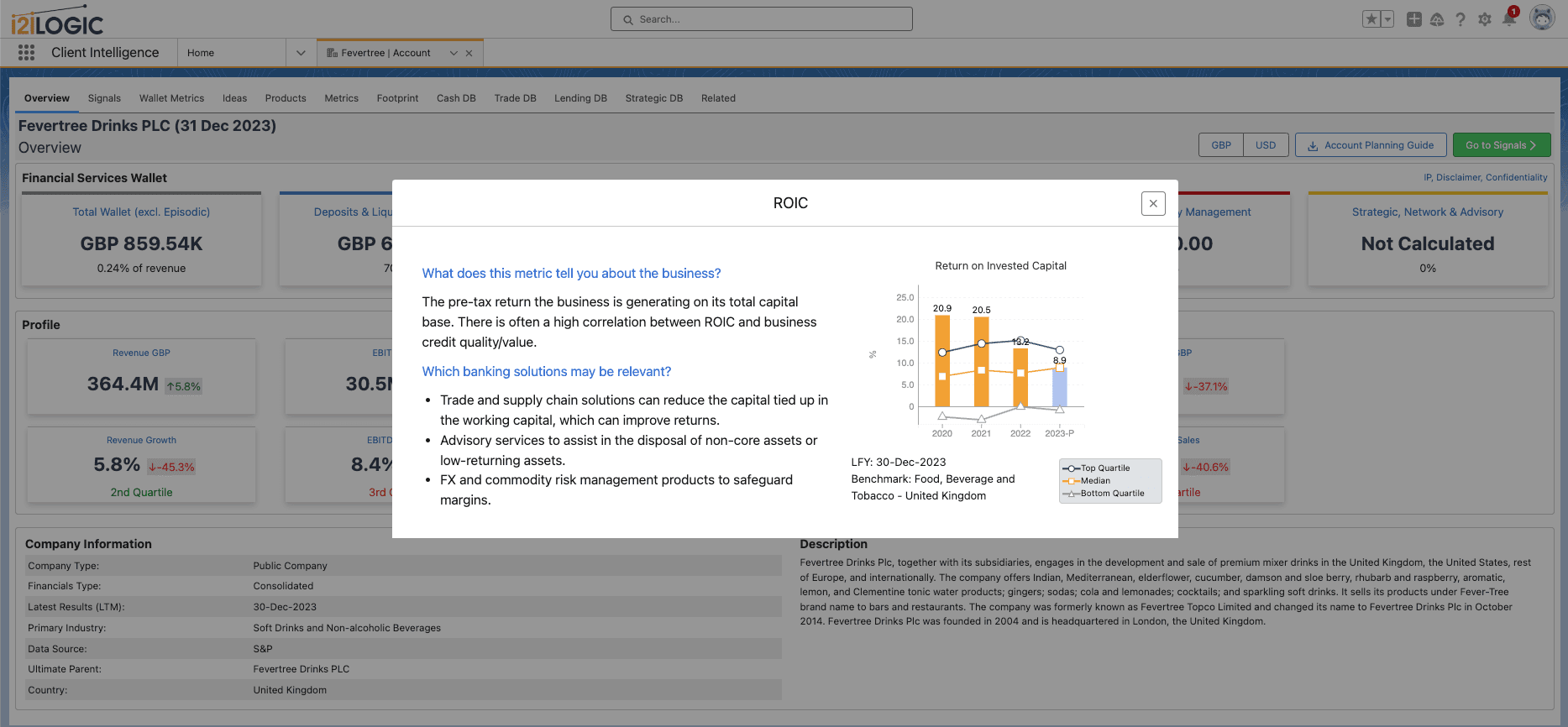The image size is (1568, 727).
Task: Add page to favorites star icon
Action: click(x=1371, y=19)
